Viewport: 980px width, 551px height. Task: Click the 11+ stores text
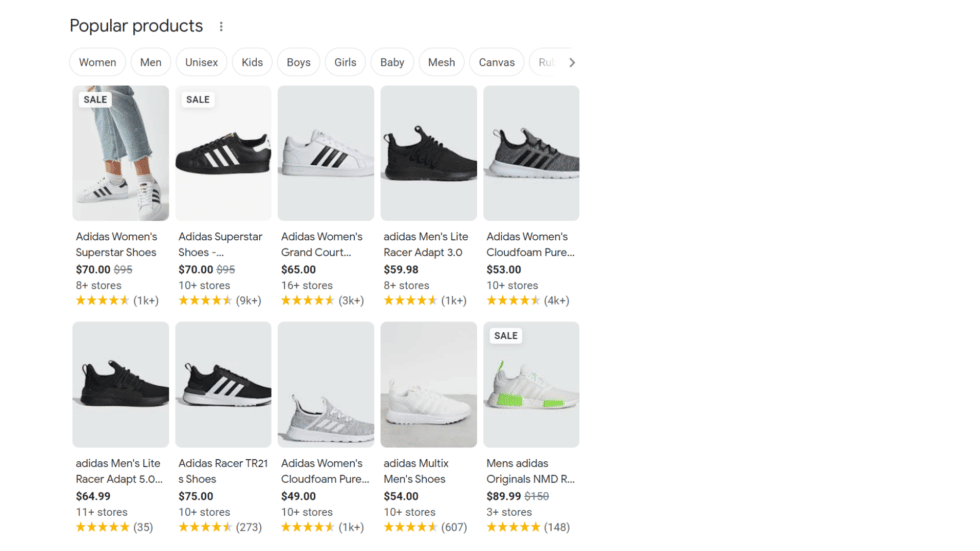click(101, 512)
